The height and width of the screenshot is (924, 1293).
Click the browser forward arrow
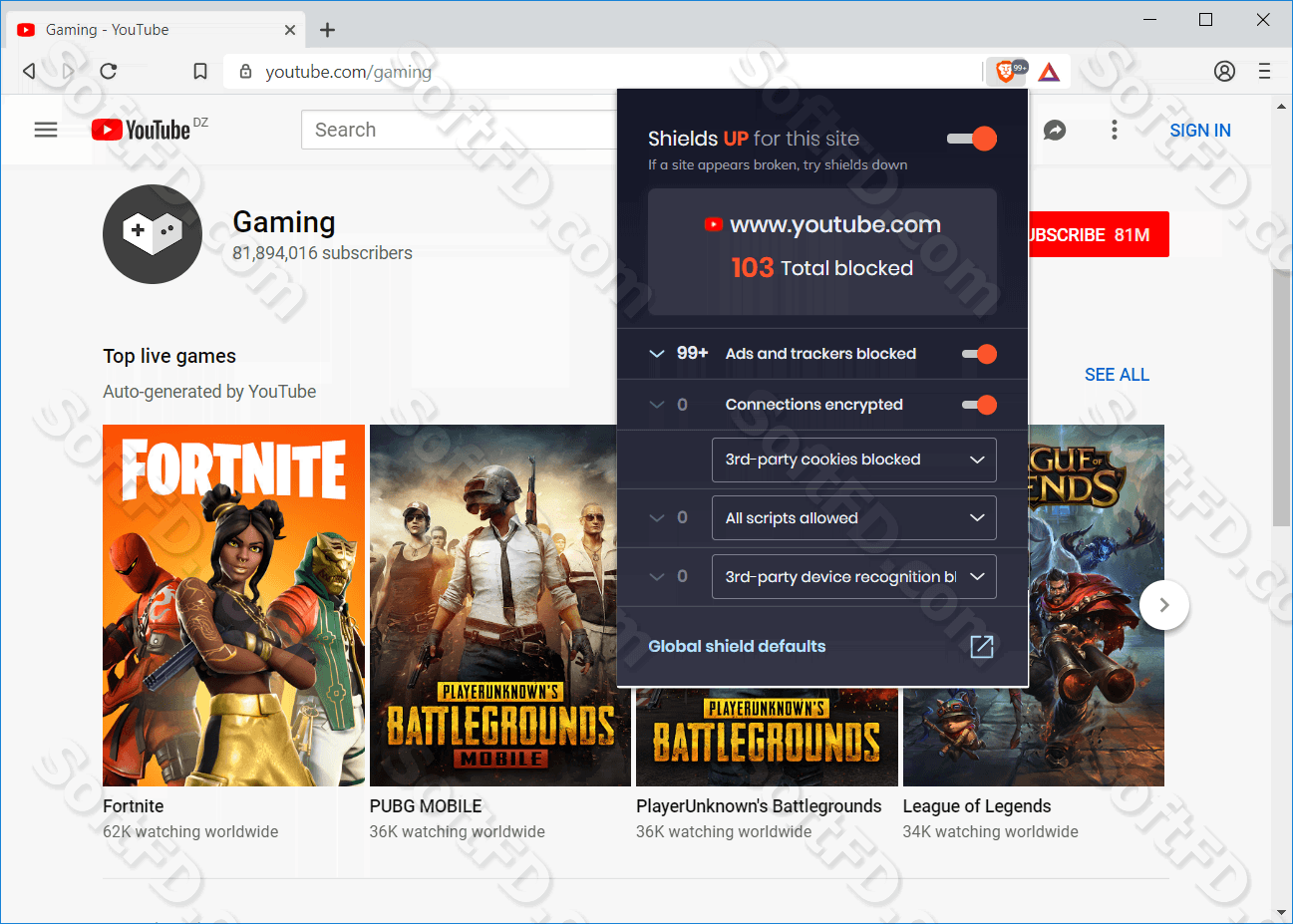68,71
